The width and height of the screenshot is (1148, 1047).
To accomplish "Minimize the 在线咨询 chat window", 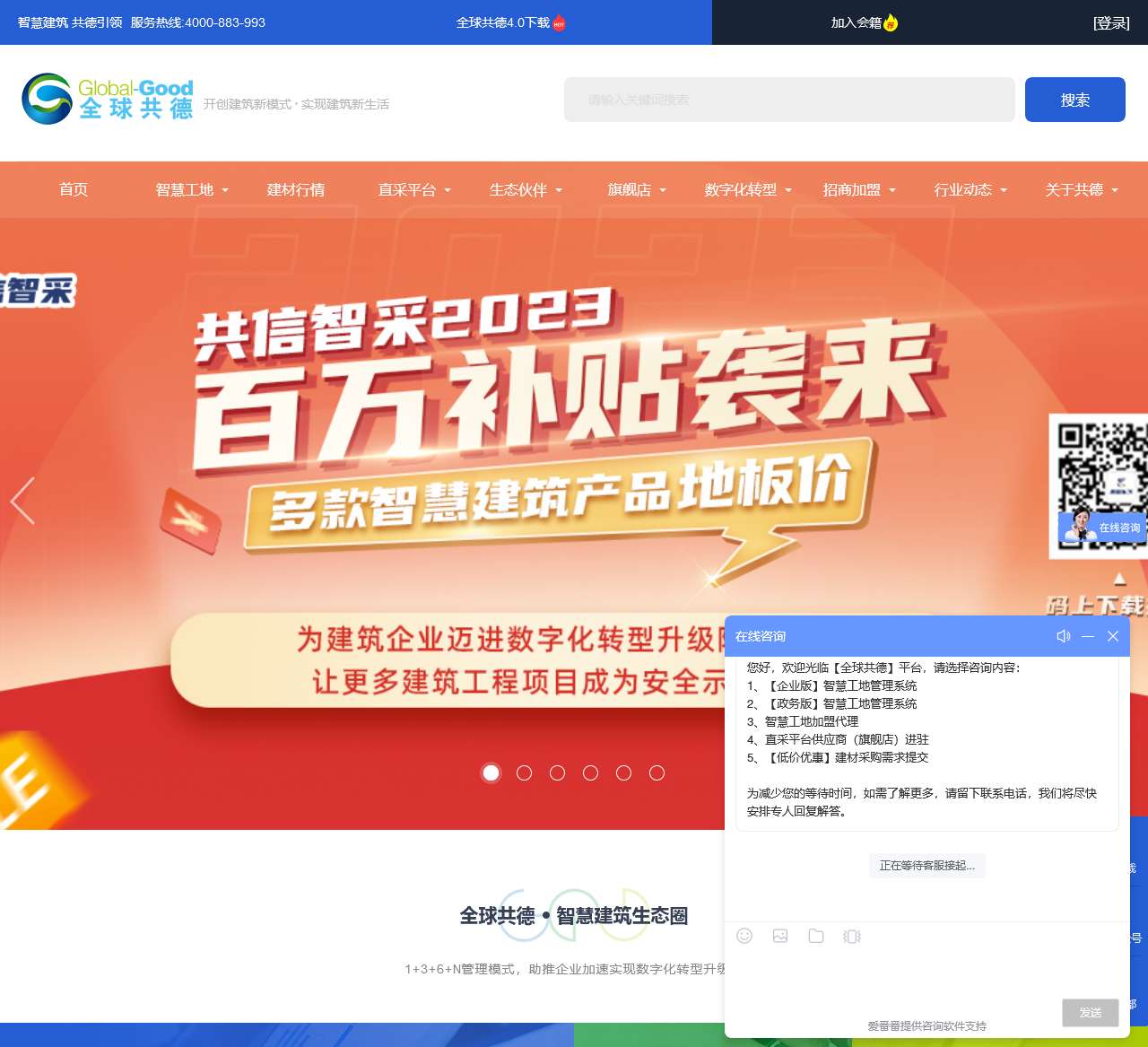I will pos(1088,636).
